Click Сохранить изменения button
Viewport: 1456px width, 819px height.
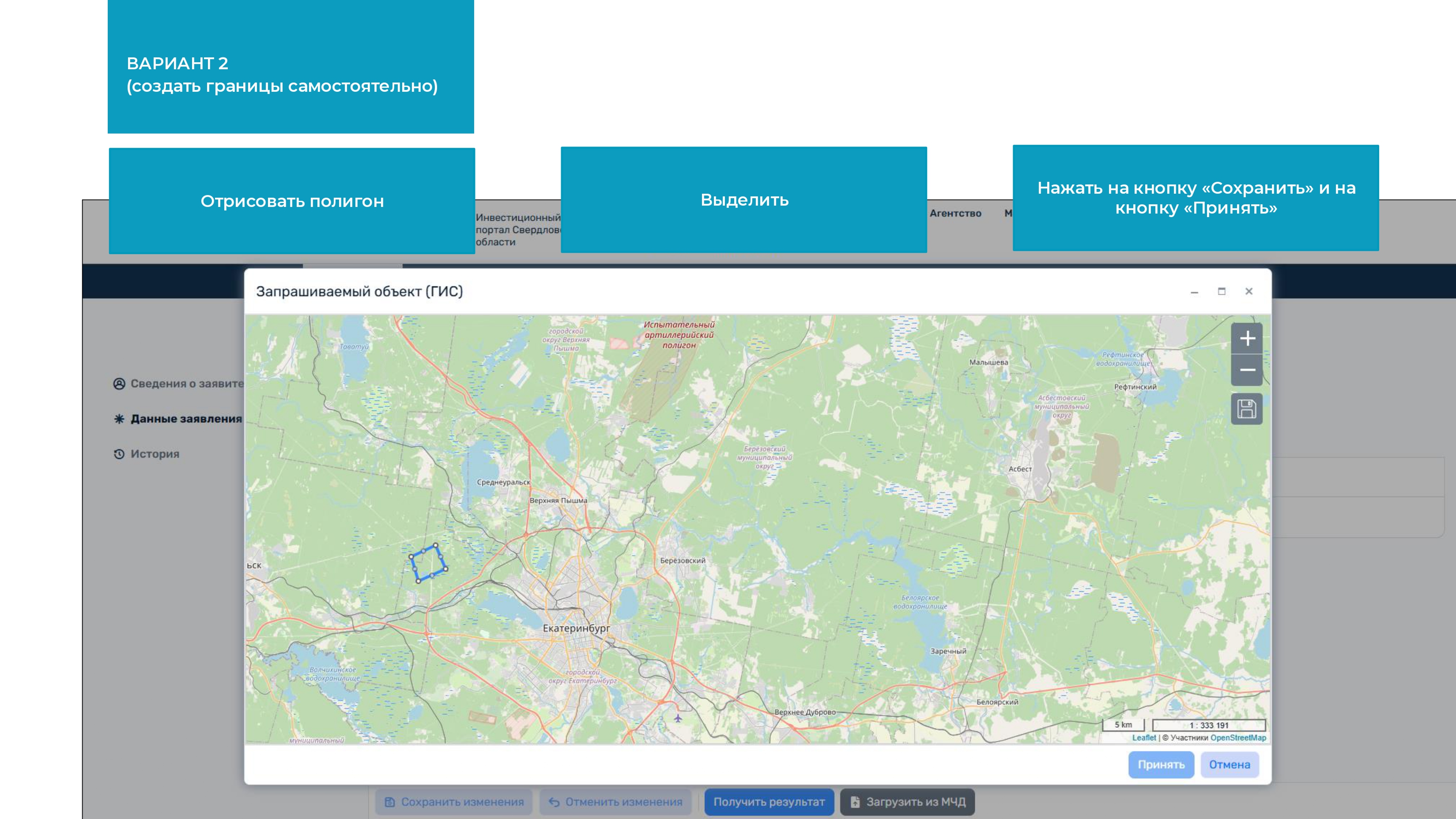point(454,801)
